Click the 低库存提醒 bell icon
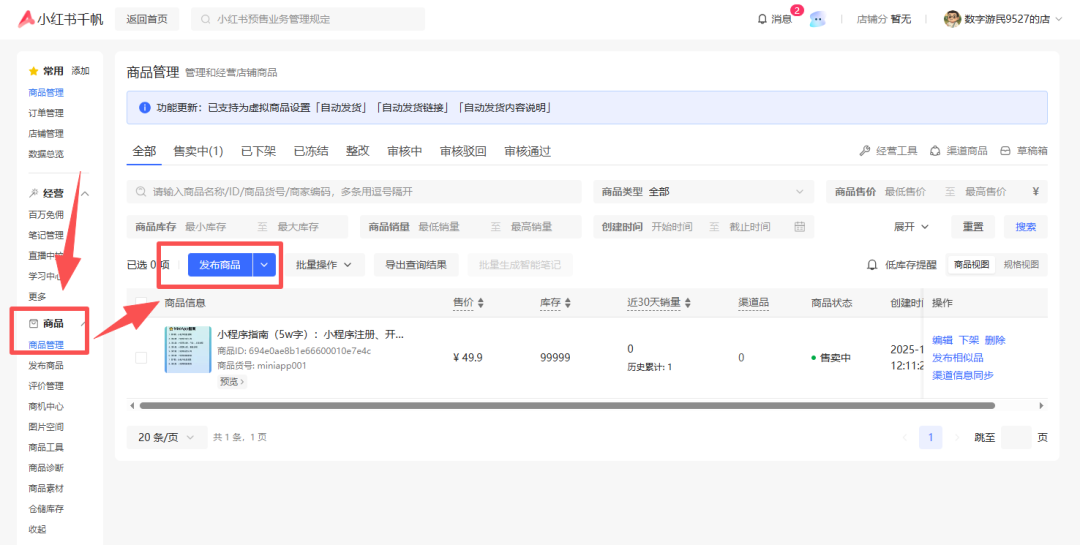The image size is (1080, 545). (872, 265)
